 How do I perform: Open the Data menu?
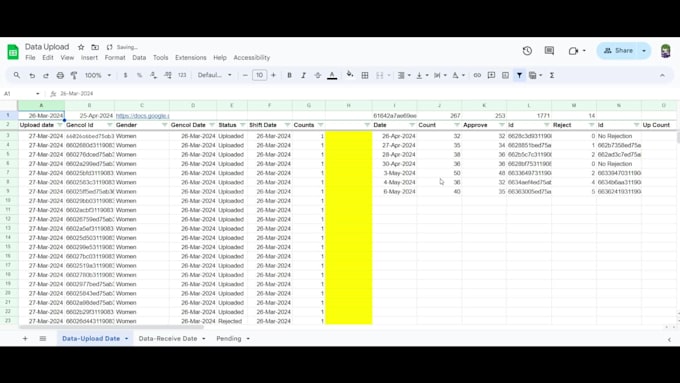(139, 57)
